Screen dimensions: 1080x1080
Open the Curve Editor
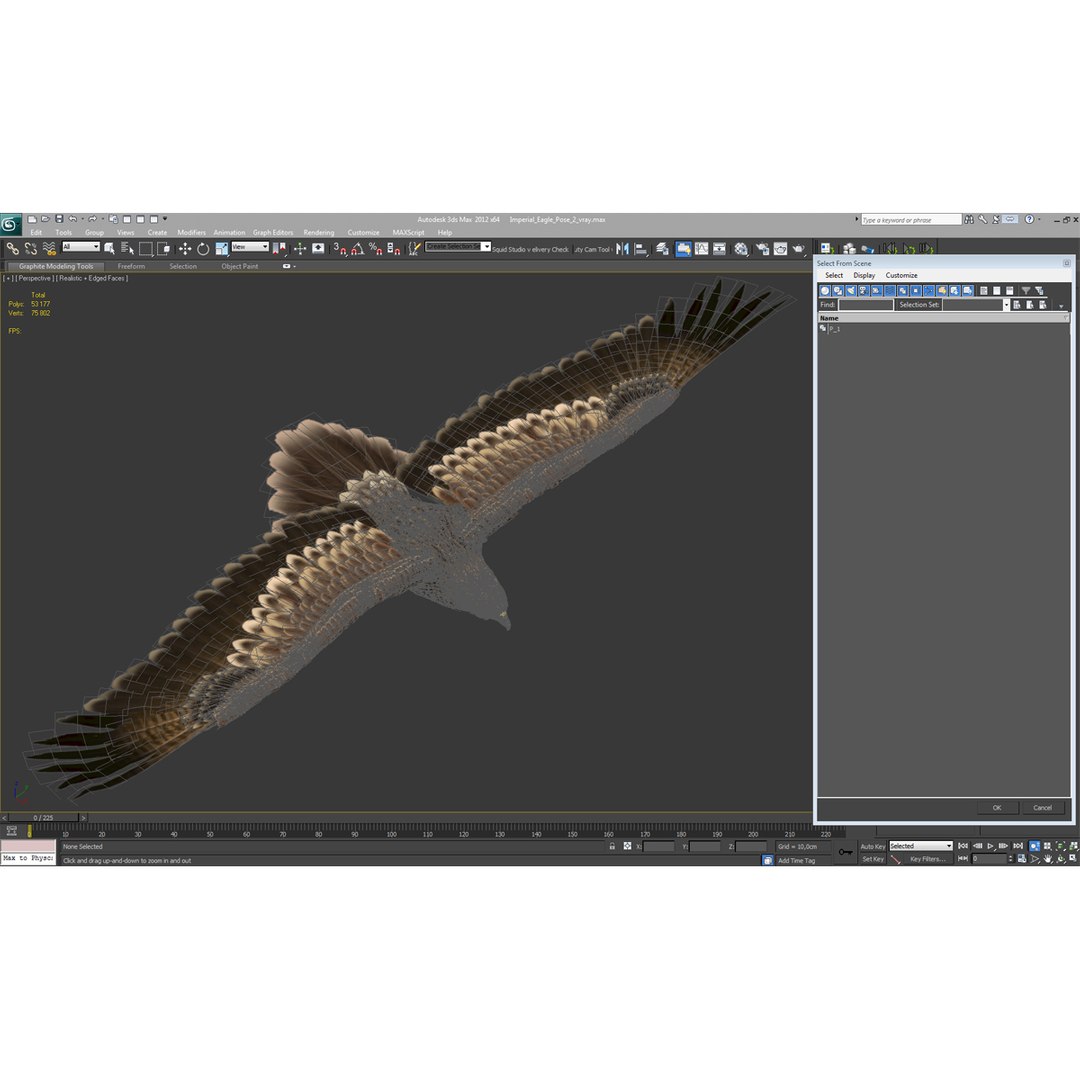[x=701, y=249]
